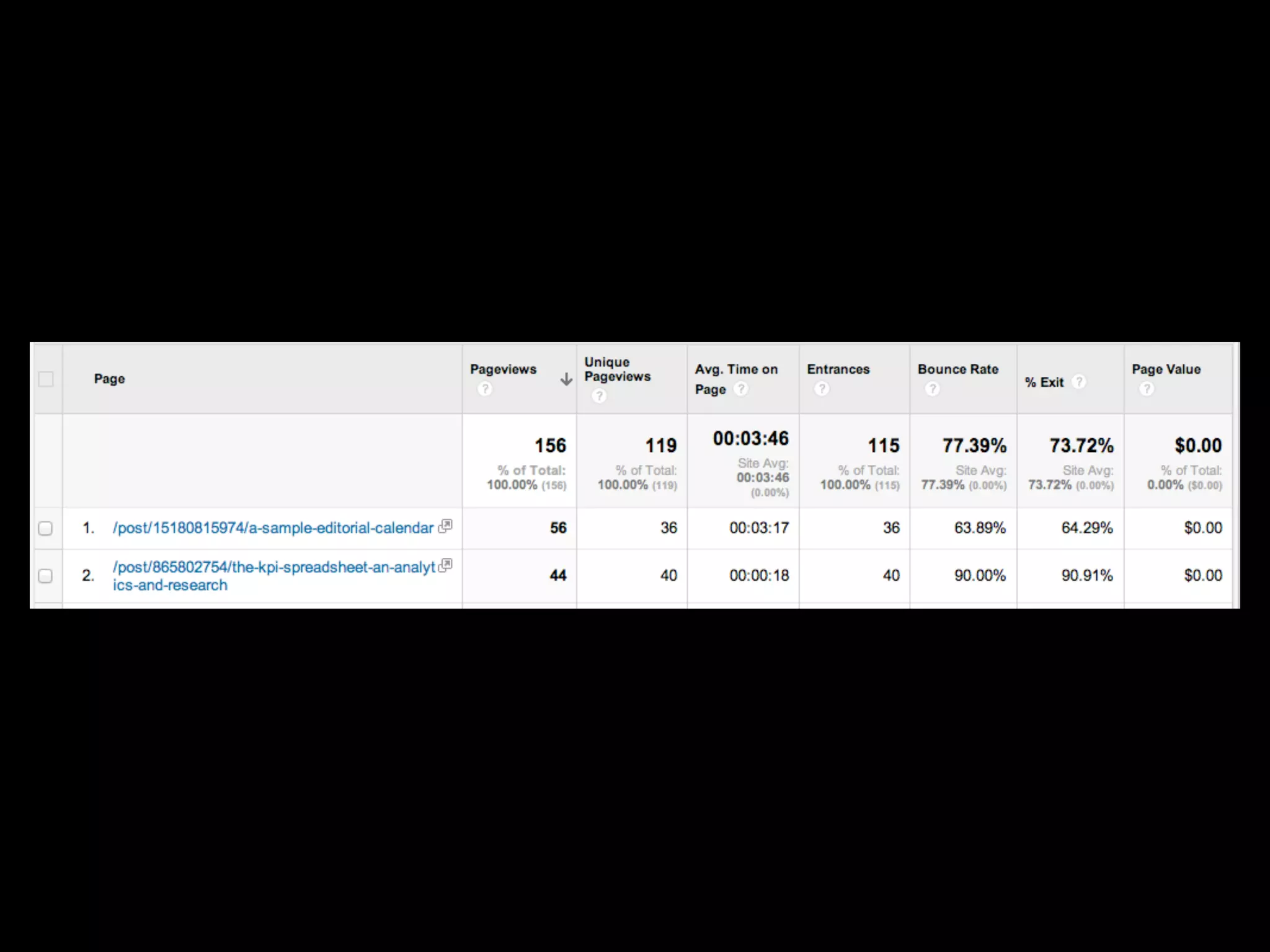The image size is (1270, 952).
Task: Sort by Pageviews column header
Action: (x=503, y=369)
